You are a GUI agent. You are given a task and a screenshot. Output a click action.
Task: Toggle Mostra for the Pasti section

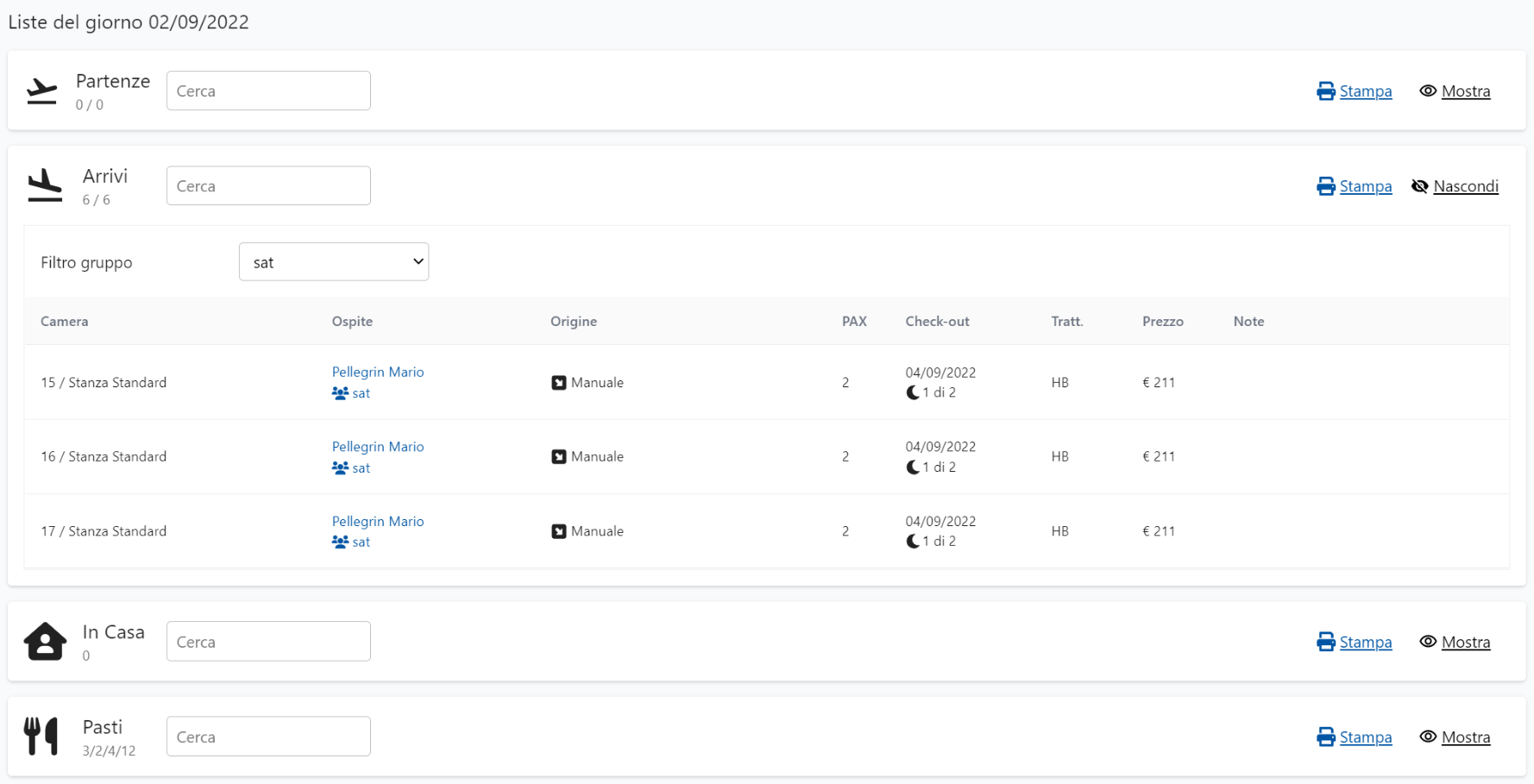coord(1465,737)
